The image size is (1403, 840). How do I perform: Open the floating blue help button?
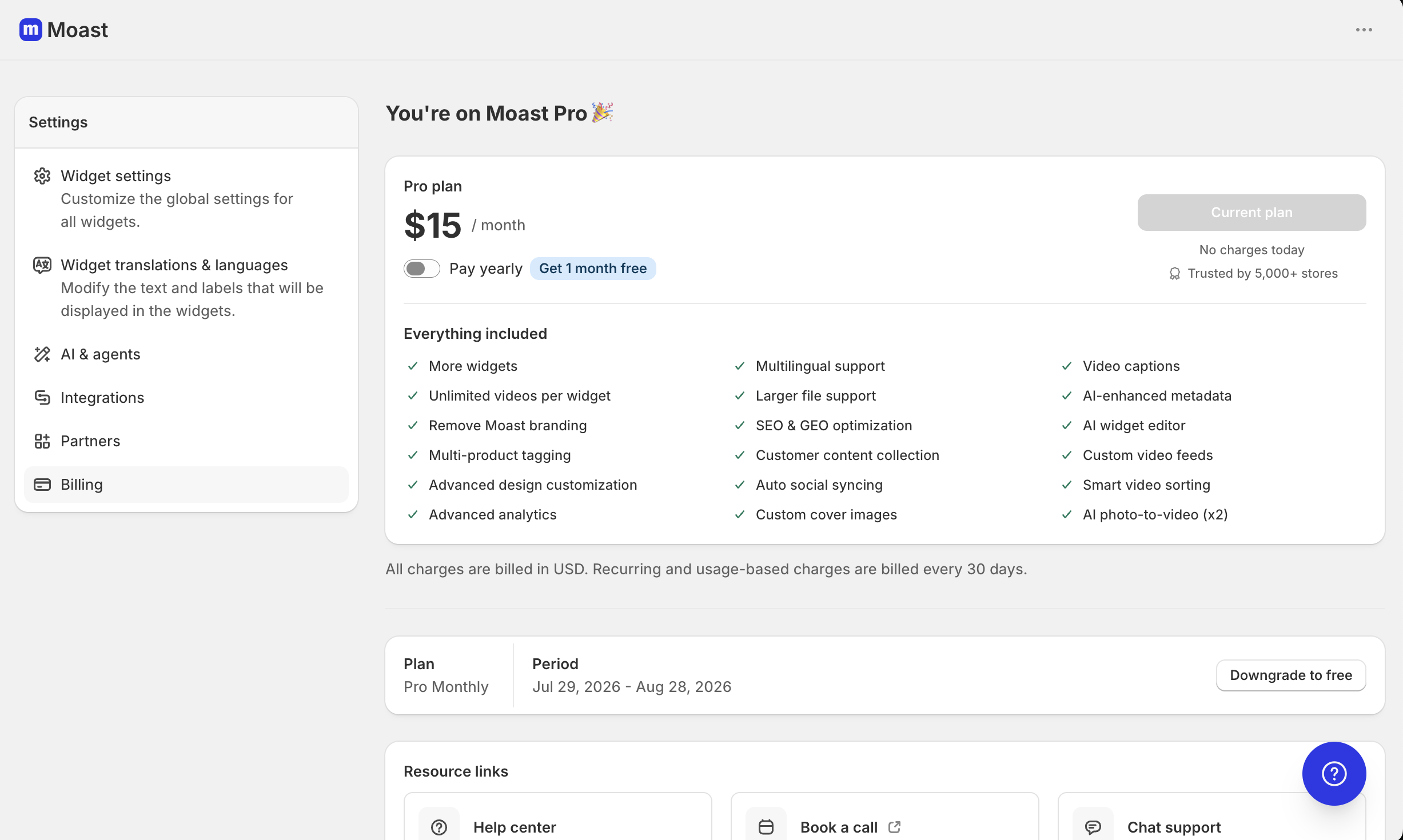1334,774
